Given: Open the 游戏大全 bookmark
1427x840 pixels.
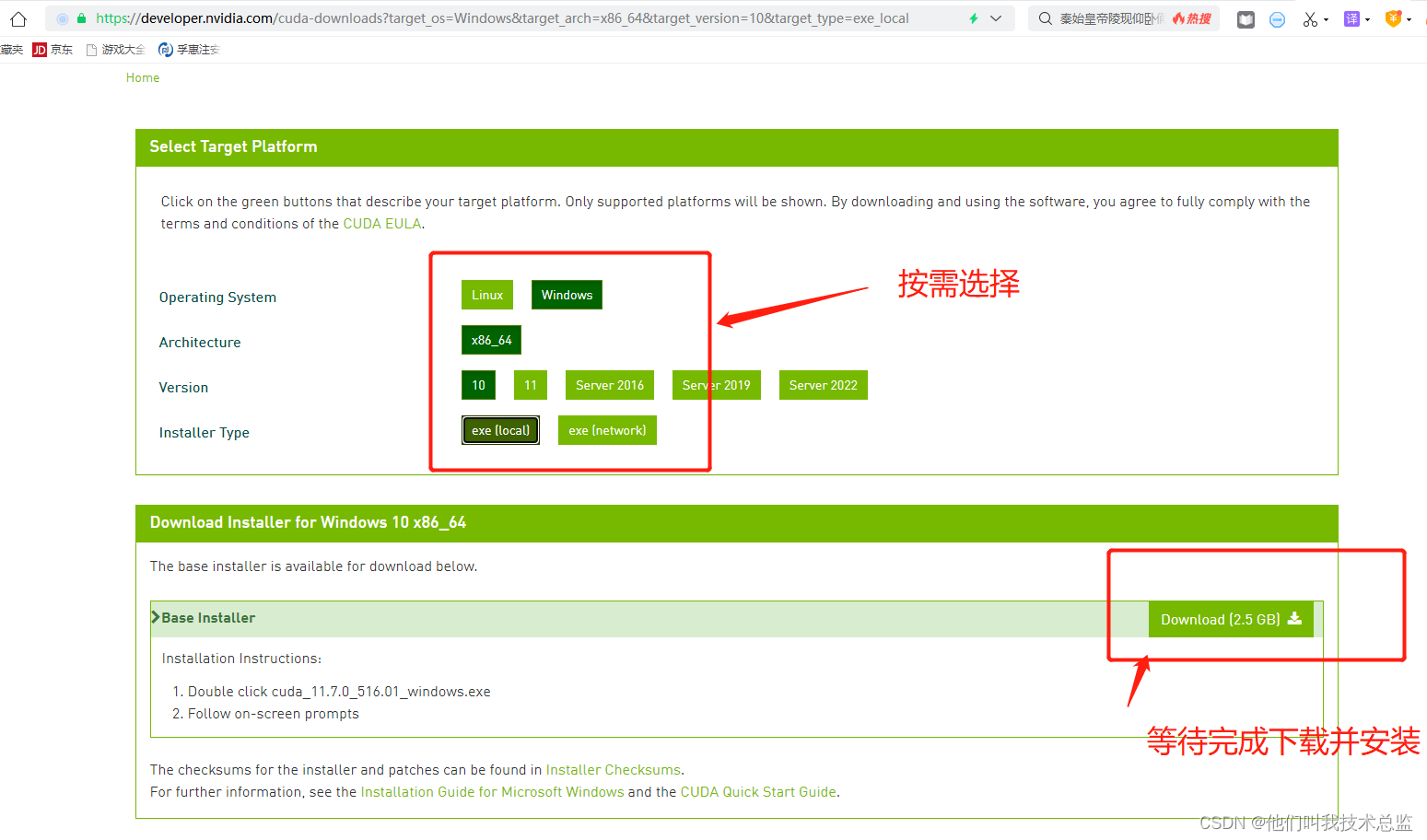Looking at the screenshot, I should pos(115,50).
